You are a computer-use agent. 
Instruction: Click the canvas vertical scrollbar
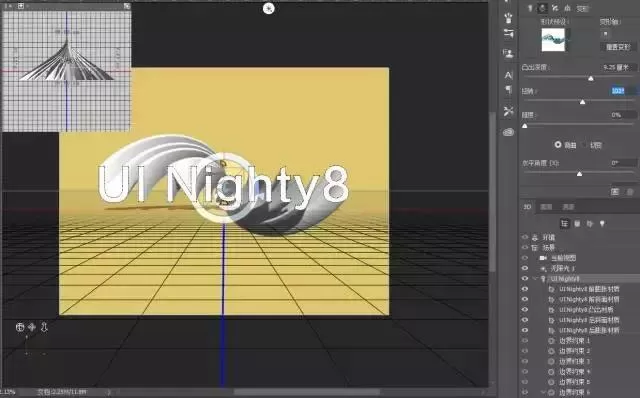[493, 192]
